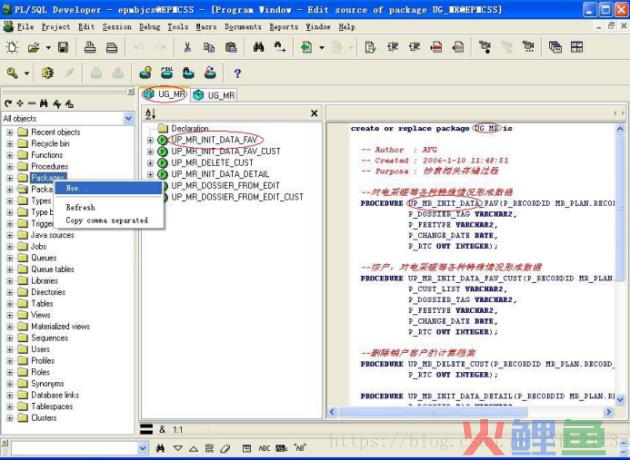Click the find next down-triangle icon
630x461 pixels.
178,448
